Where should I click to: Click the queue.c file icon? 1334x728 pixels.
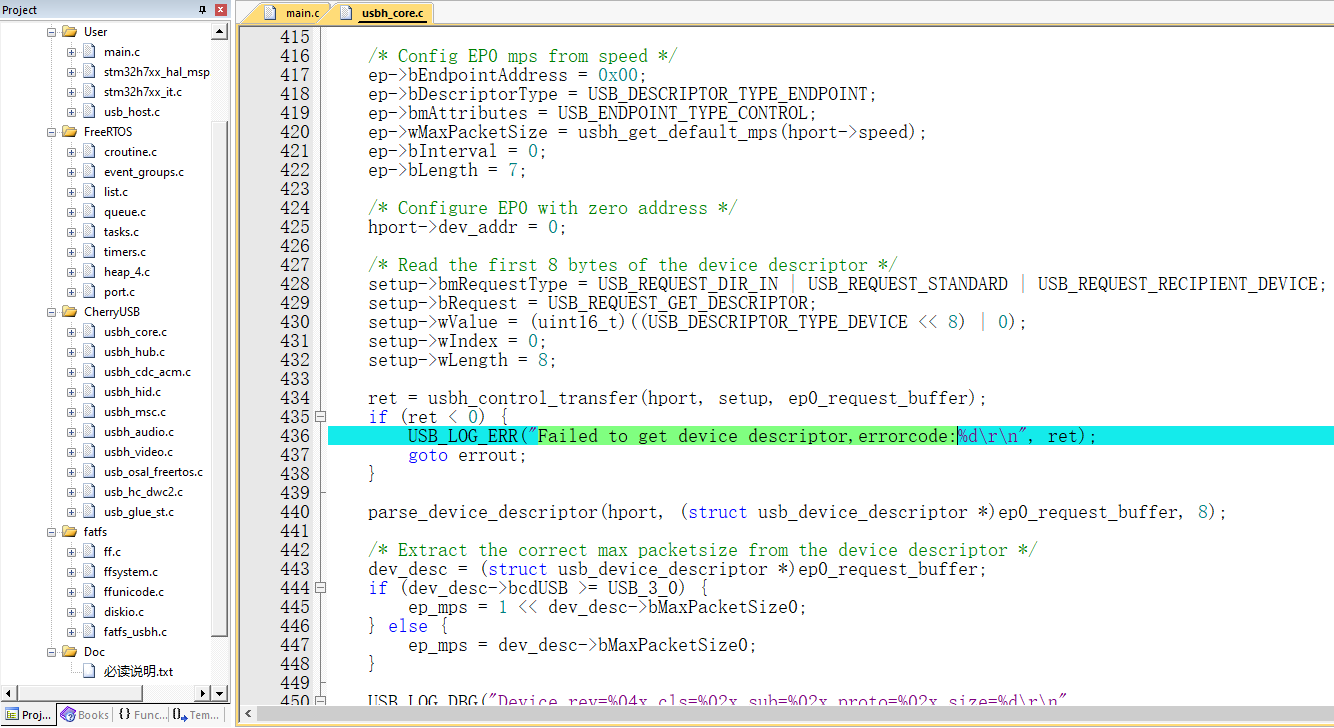(x=90, y=212)
